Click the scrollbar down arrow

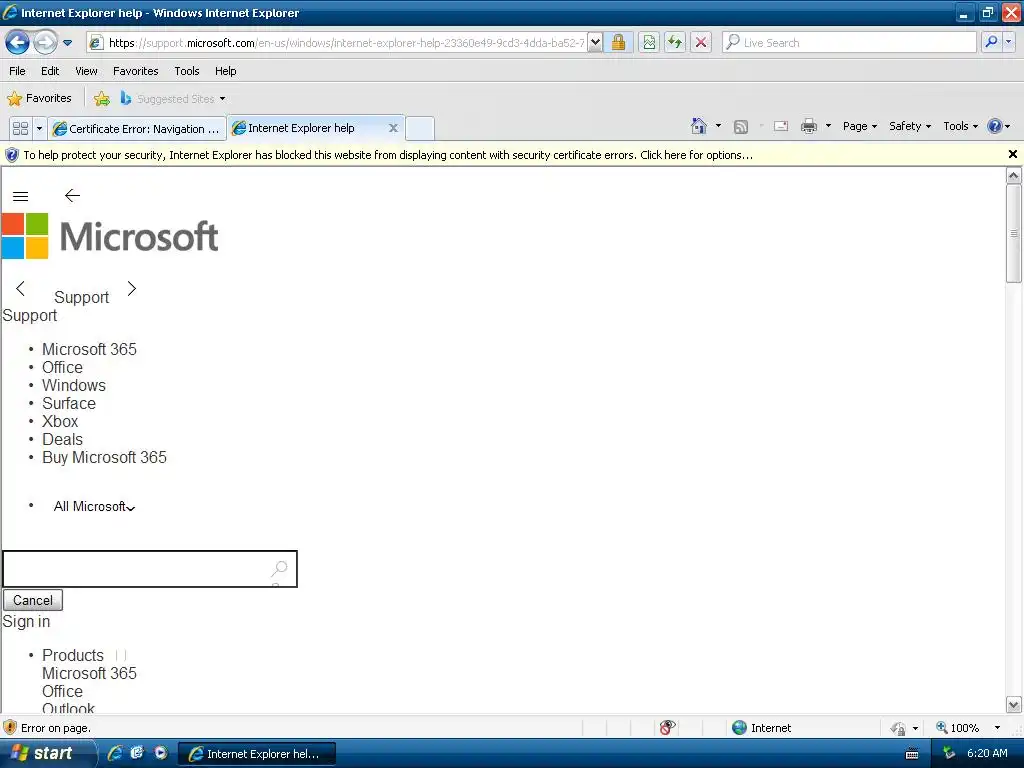1013,705
